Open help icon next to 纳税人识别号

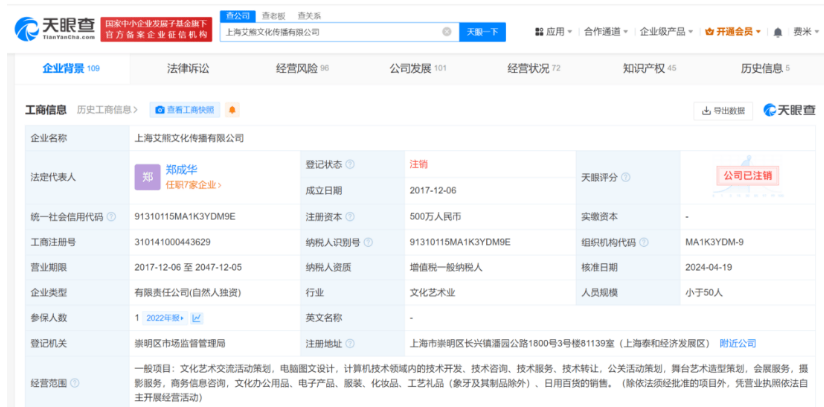(x=368, y=242)
